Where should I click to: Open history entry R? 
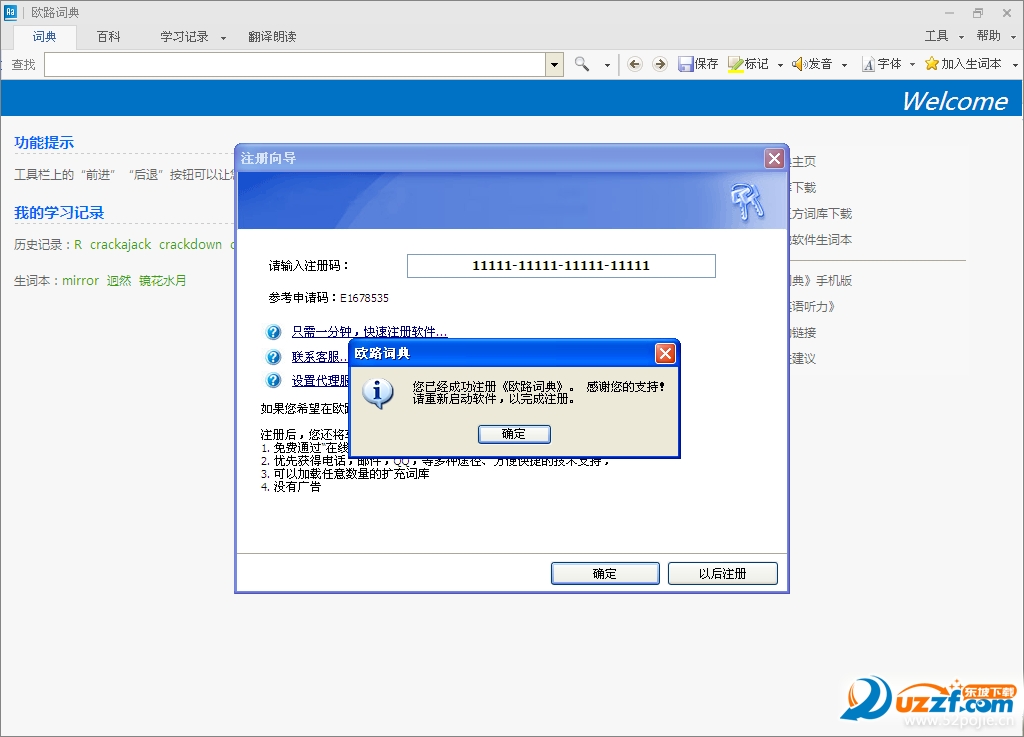pyautogui.click(x=78, y=245)
